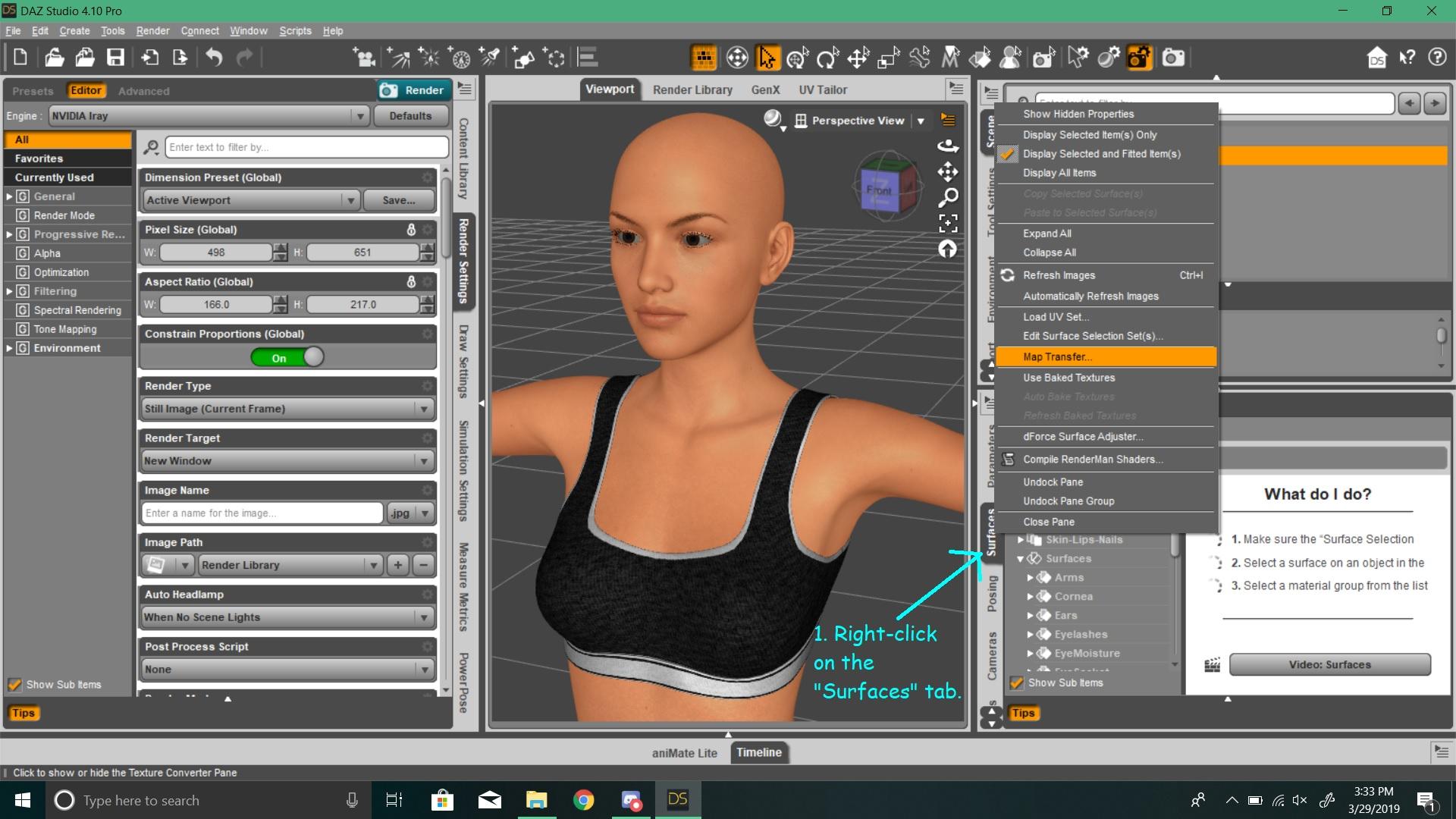Click the Undo arrow icon
1456x819 pixels.
tap(215, 58)
